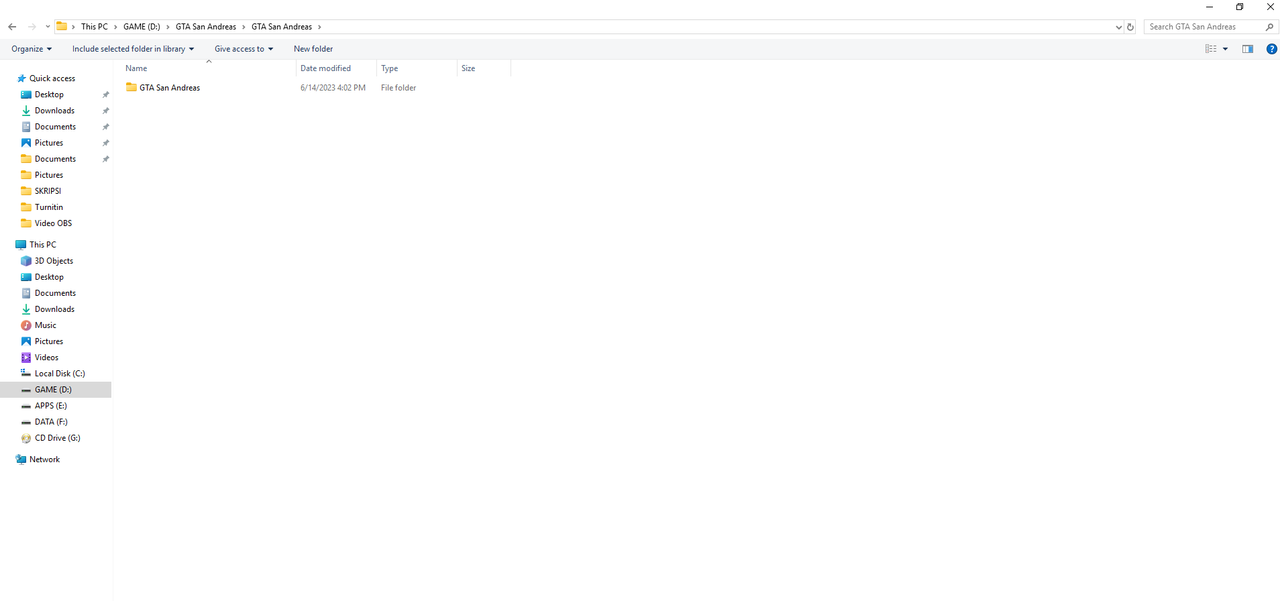Click the 6/14/2023 4:02 PM date cell
The image size is (1280, 601).
click(x=332, y=88)
